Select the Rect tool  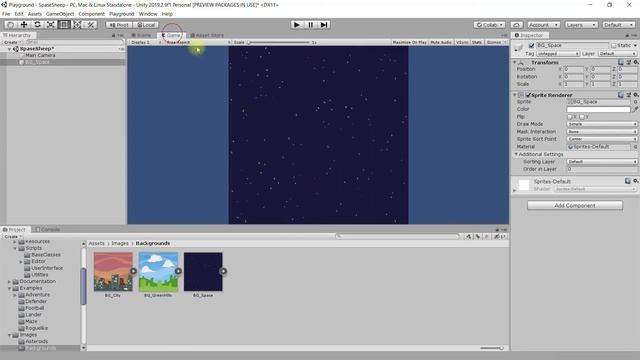click(x=64, y=25)
